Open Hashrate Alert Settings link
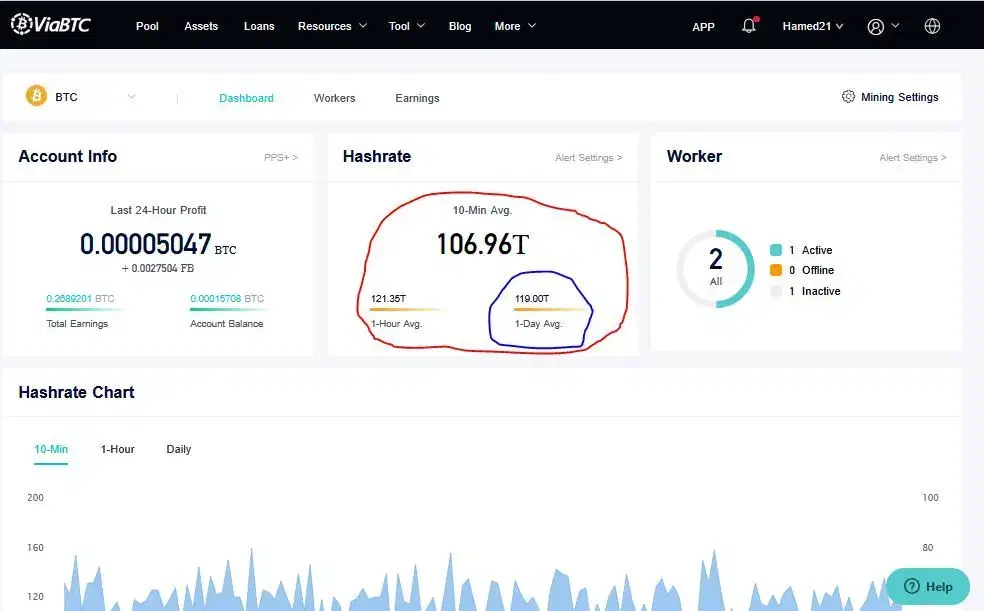Viewport: 984px width, 611px height. pyautogui.click(x=588, y=158)
